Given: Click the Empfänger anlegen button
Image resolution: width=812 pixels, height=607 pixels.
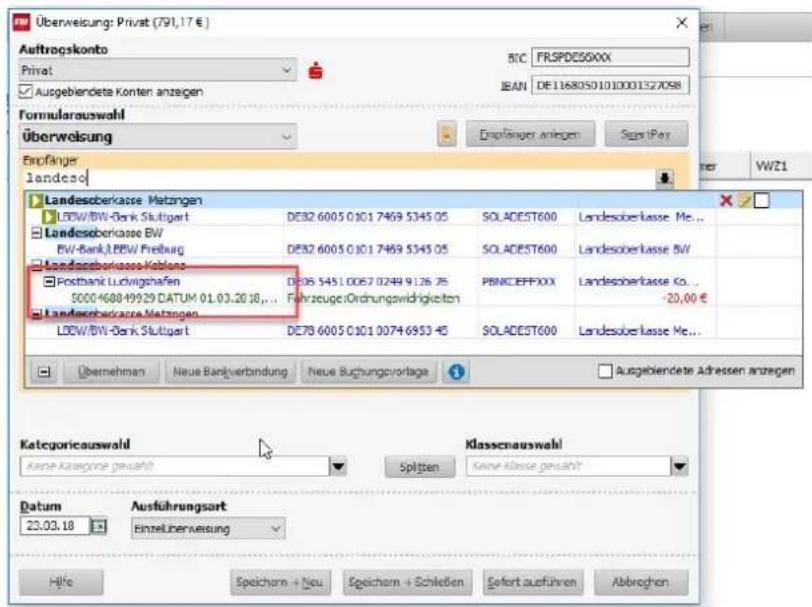Looking at the screenshot, I should [530, 135].
